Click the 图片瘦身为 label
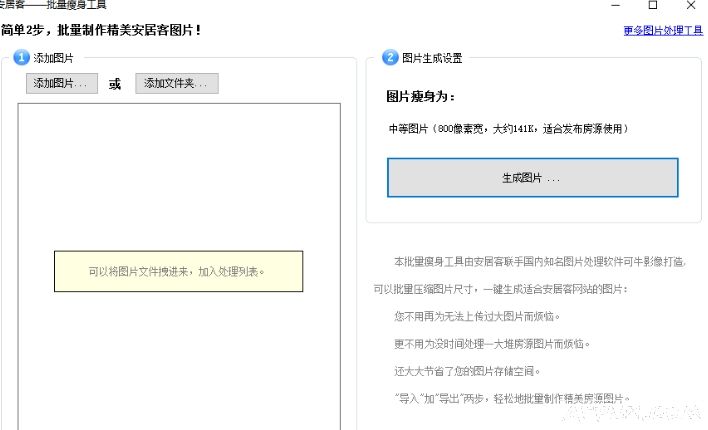This screenshot has width=708, height=430. click(x=420, y=98)
